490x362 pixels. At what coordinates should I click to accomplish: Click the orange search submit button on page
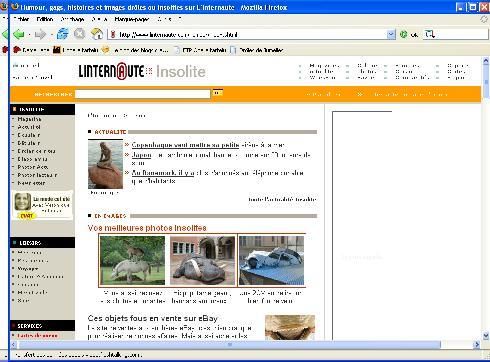[x=218, y=93]
